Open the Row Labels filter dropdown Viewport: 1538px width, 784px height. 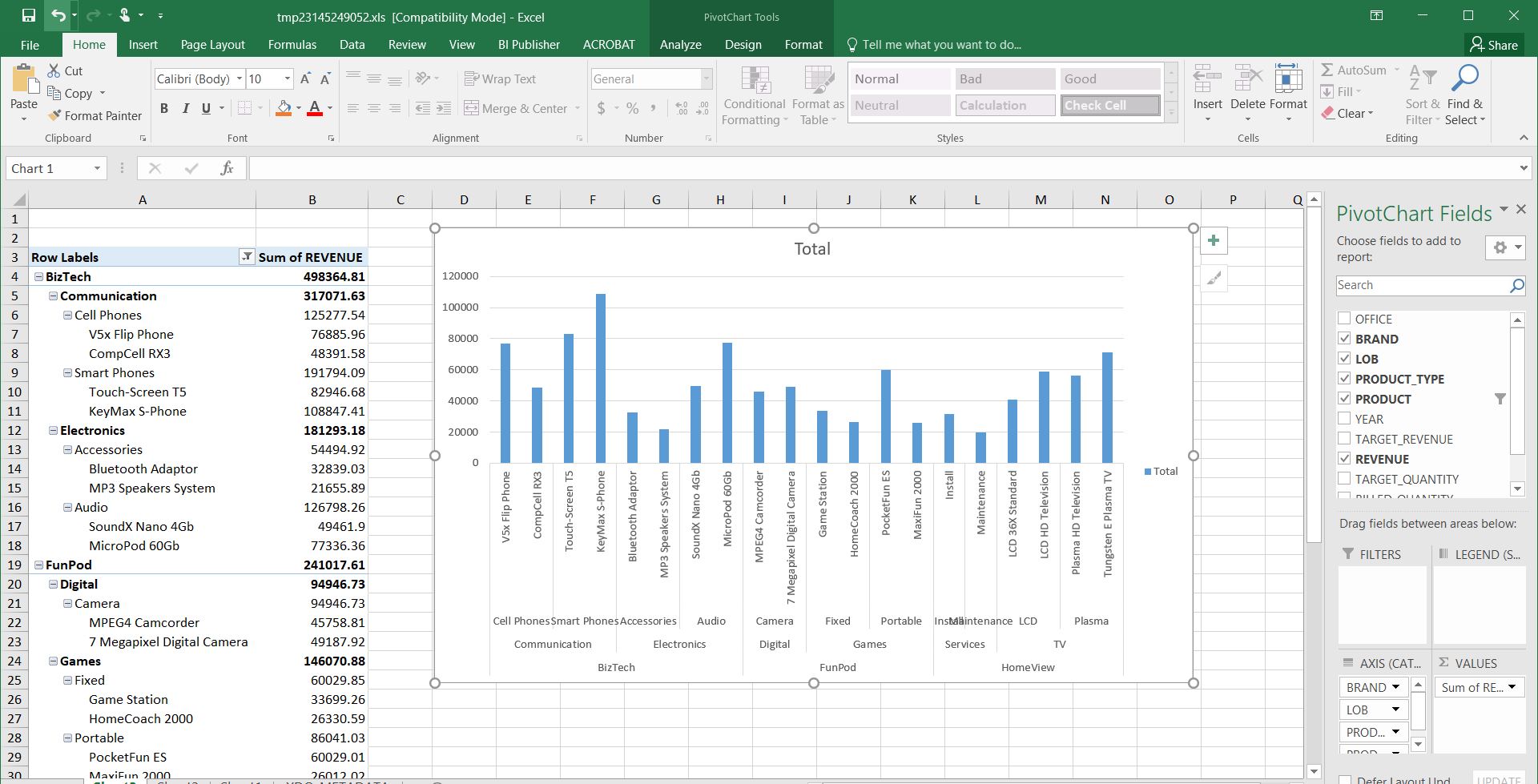(247, 257)
